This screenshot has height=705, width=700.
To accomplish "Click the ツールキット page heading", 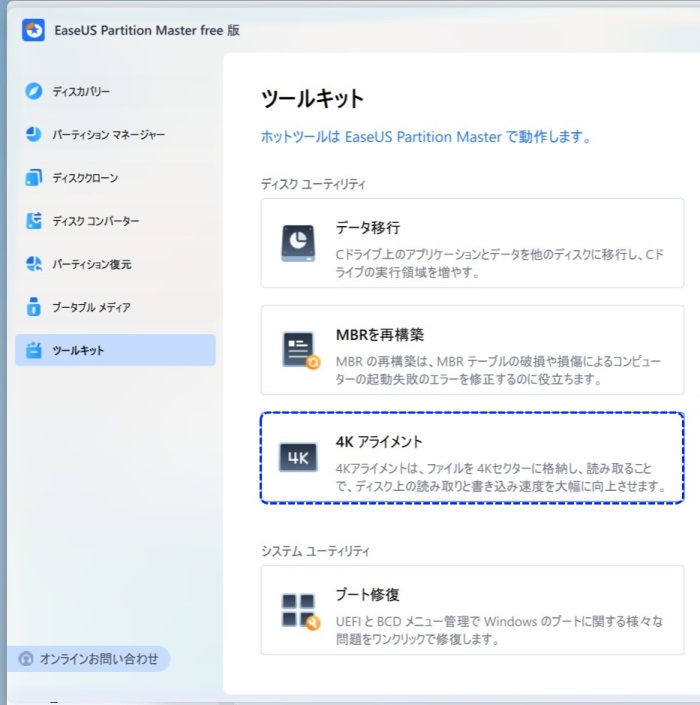I will coord(312,98).
